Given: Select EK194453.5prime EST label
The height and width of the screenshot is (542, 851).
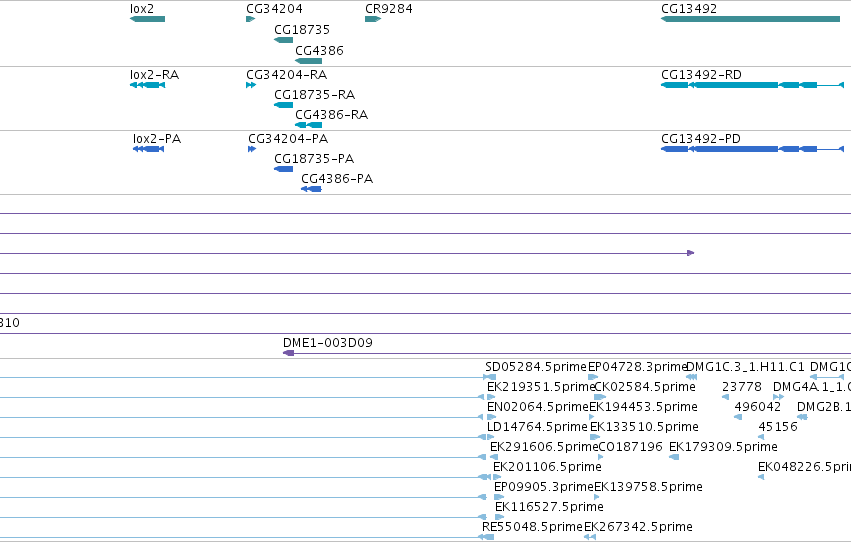Looking at the screenshot, I should tap(644, 407).
